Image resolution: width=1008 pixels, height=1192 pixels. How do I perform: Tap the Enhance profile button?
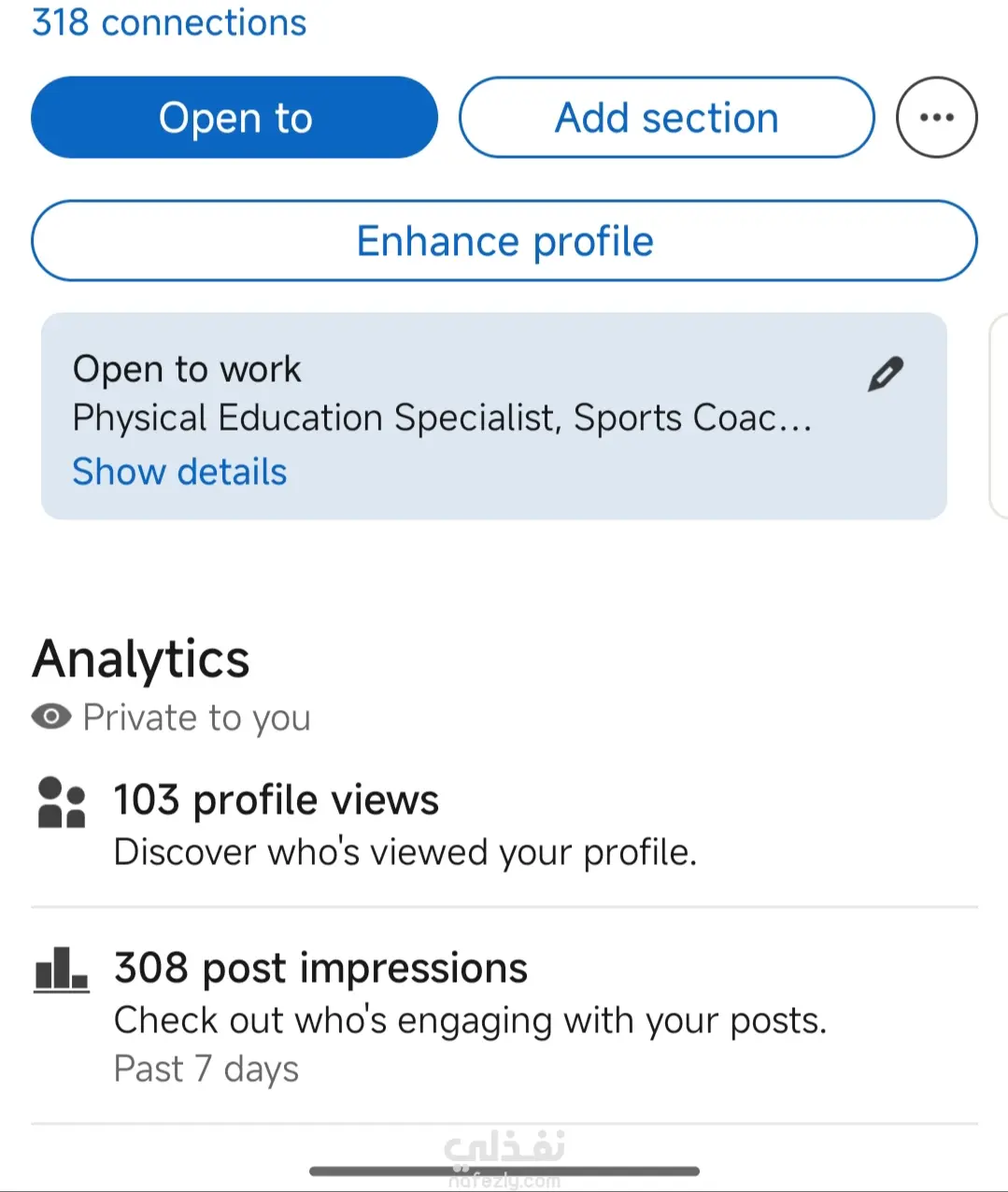504,241
